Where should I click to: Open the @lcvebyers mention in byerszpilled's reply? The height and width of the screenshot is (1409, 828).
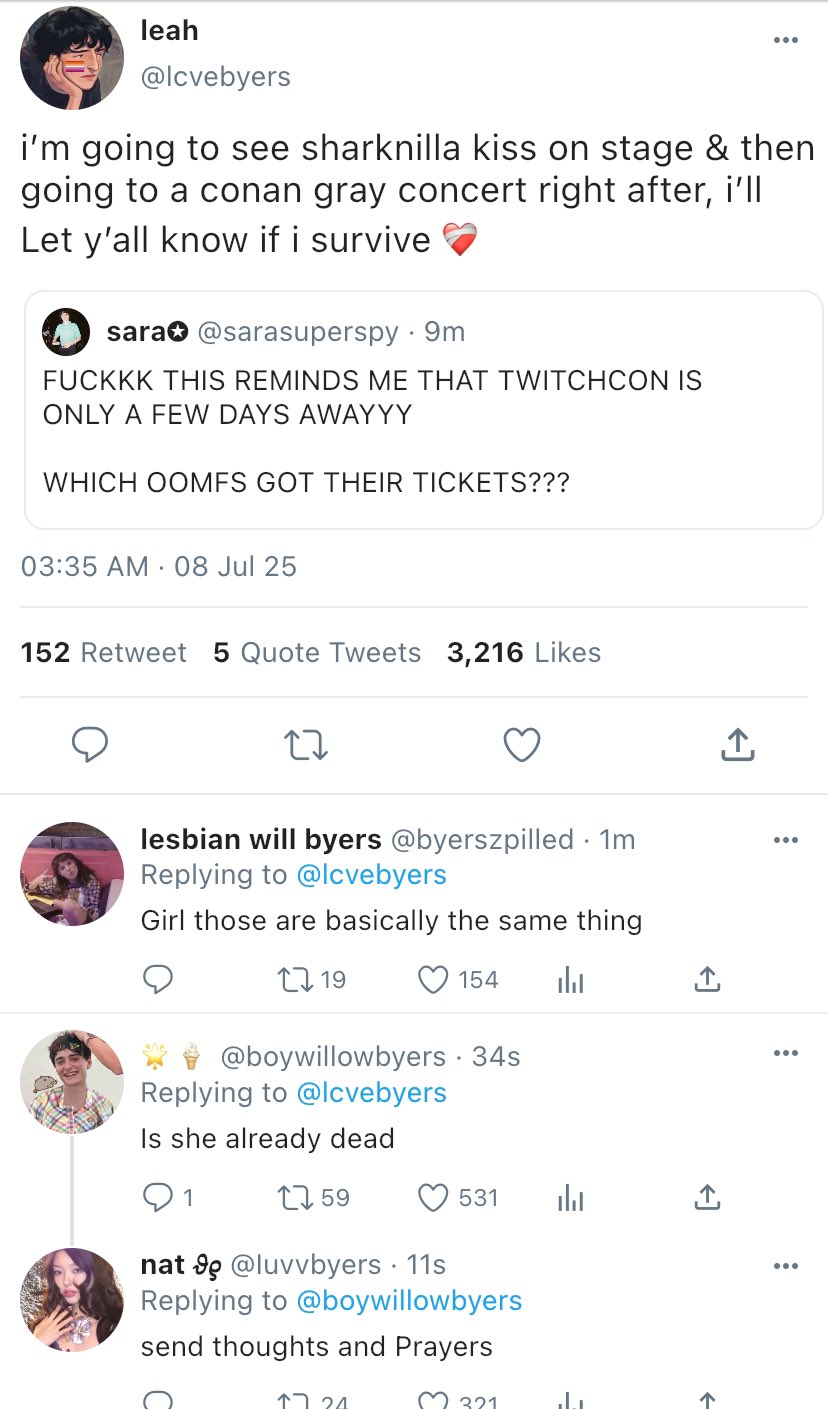pos(371,875)
